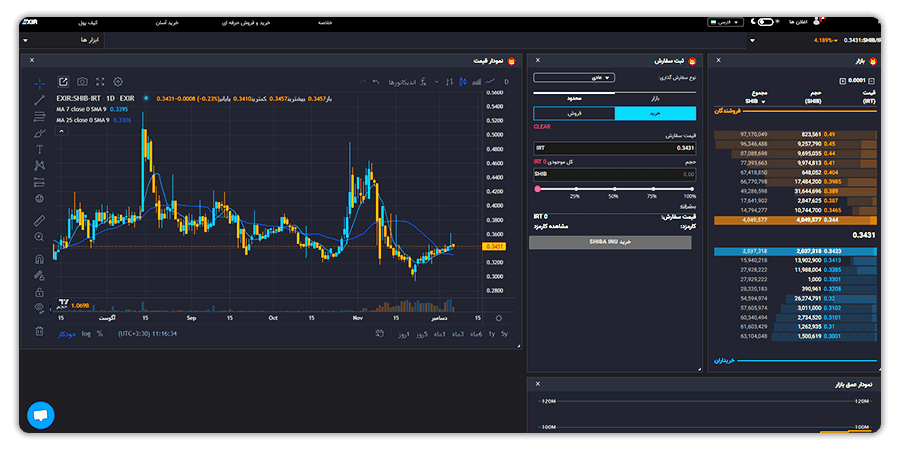This screenshot has width=900, height=450.
Task: Click the redo arrow in chart toolbar
Action: pos(362,82)
